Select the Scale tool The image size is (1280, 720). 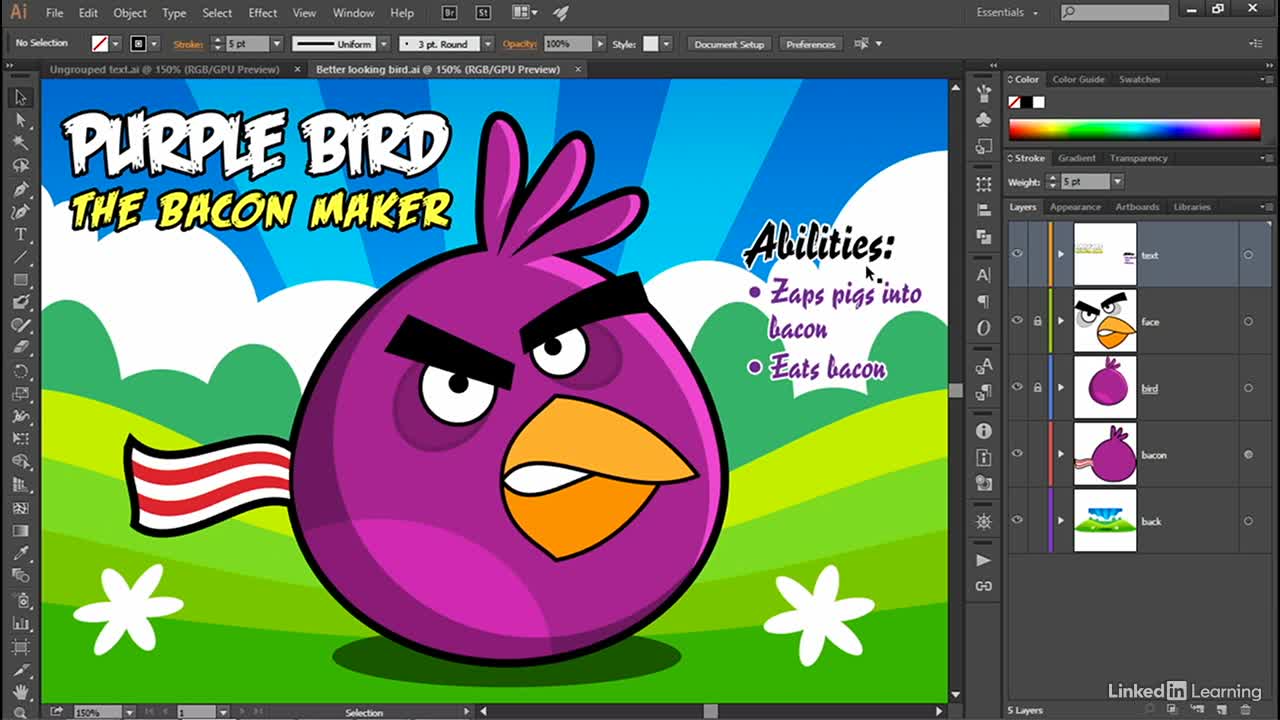[20, 393]
